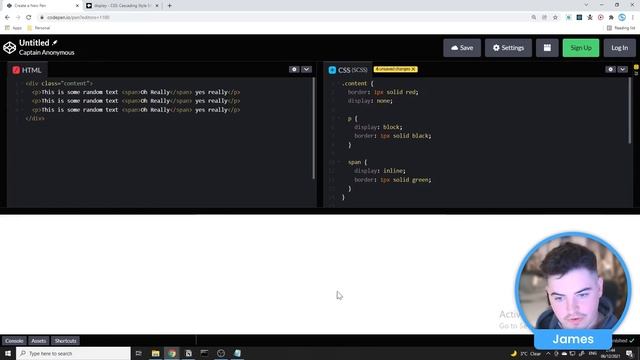Screen dimensions: 640x360
Task: Click the green Sign Up button
Action: 581,48
